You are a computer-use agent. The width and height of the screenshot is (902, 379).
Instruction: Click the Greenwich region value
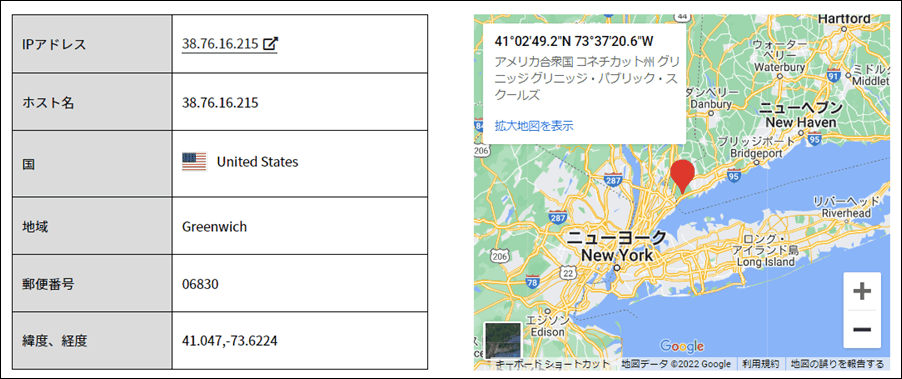(x=214, y=227)
